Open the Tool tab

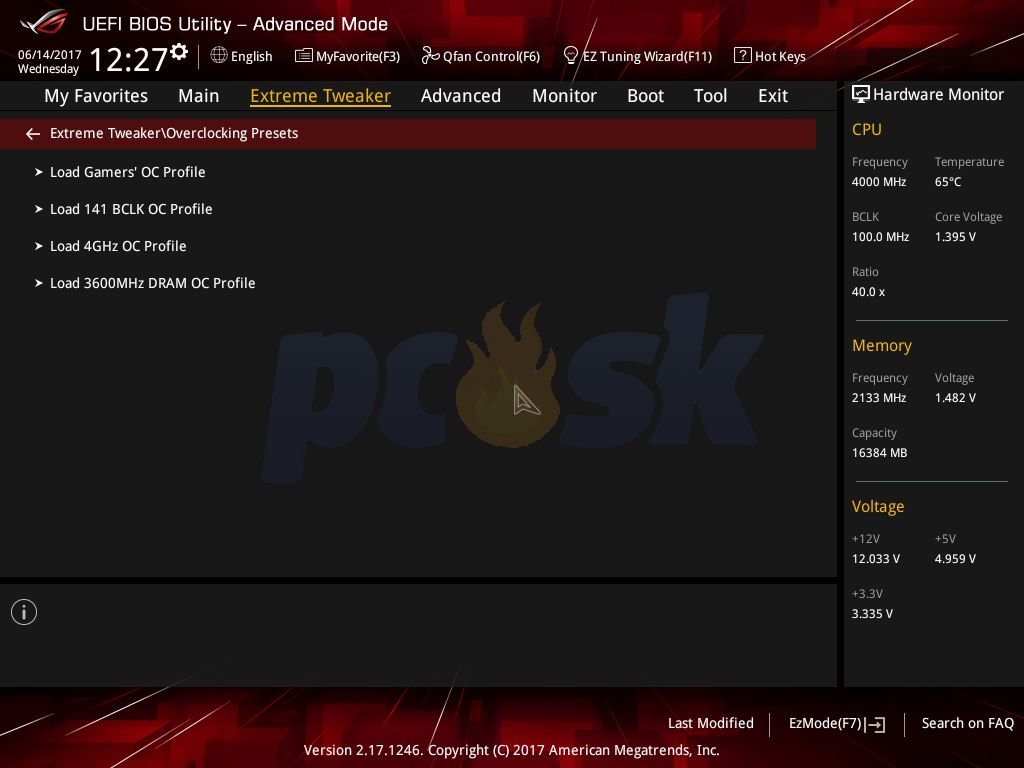711,96
